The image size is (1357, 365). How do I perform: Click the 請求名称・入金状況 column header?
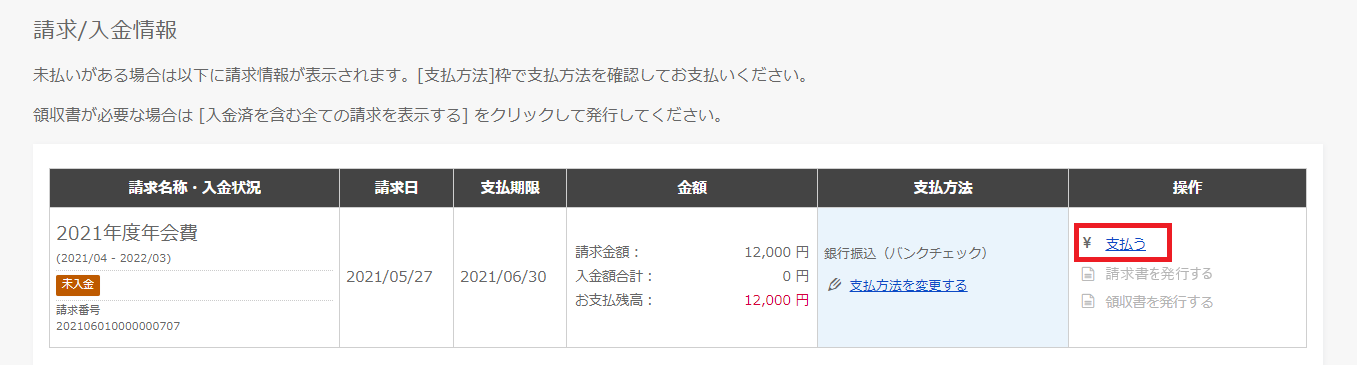[x=195, y=188]
